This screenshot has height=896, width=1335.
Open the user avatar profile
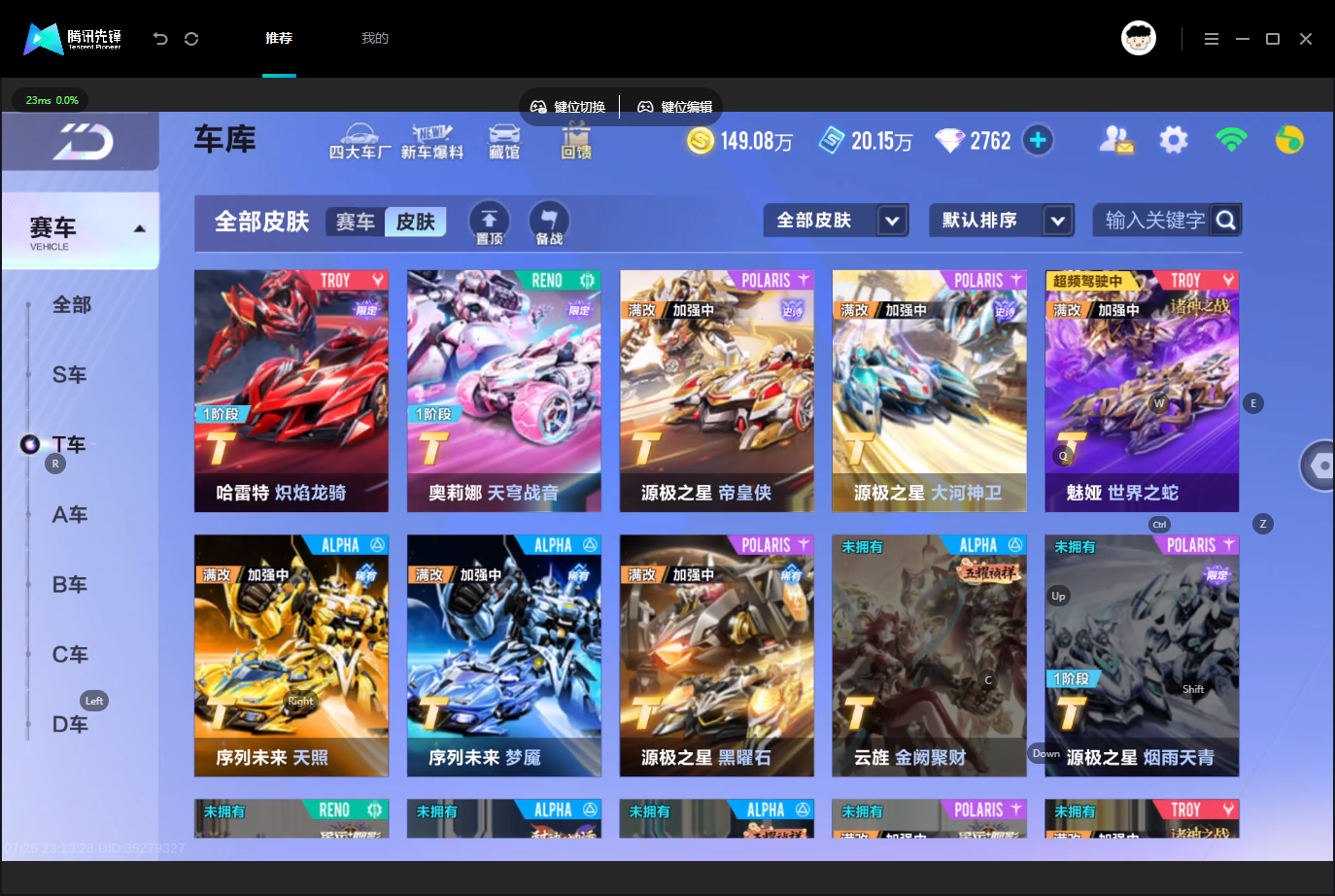coord(1139,38)
